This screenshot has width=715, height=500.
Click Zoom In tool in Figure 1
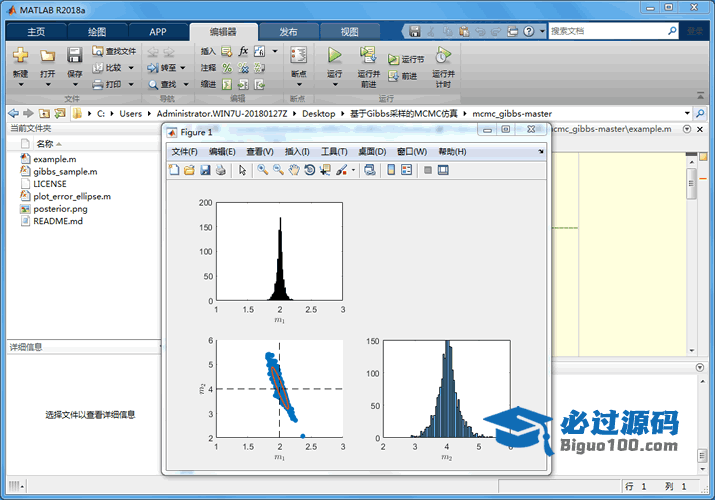point(262,170)
